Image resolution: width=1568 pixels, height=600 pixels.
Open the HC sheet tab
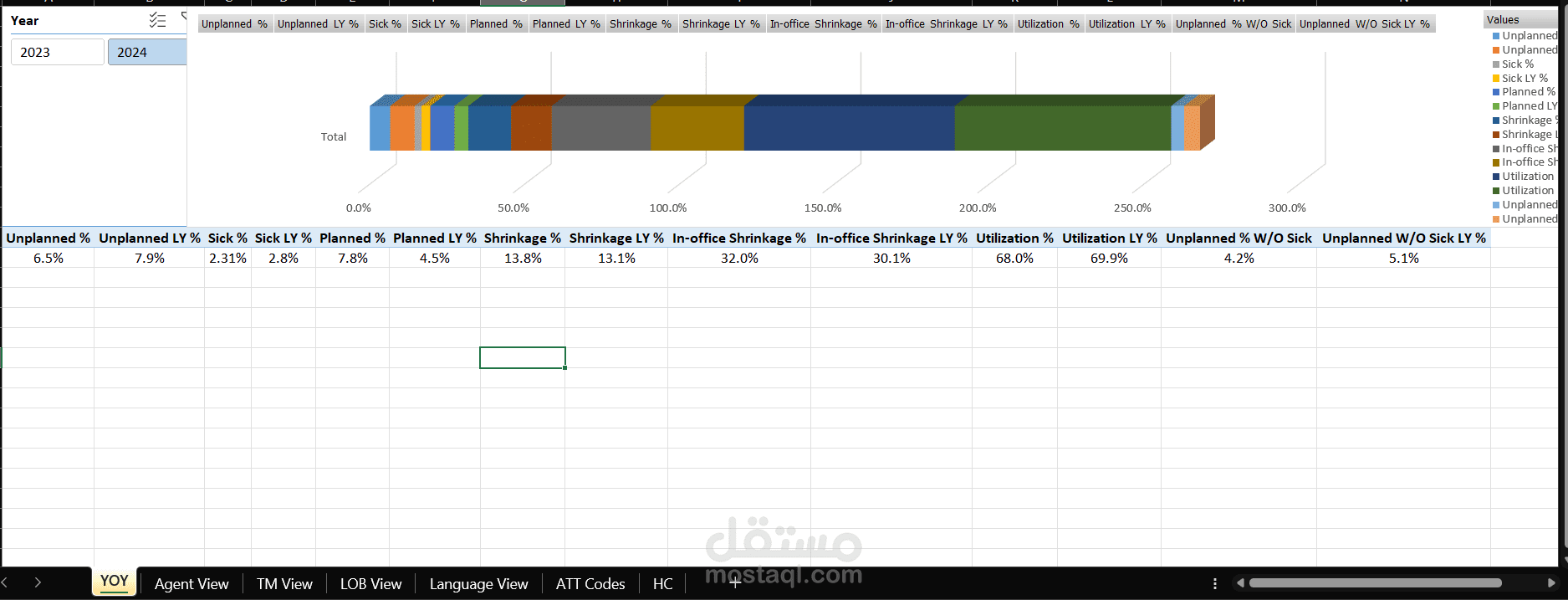pyautogui.click(x=662, y=584)
